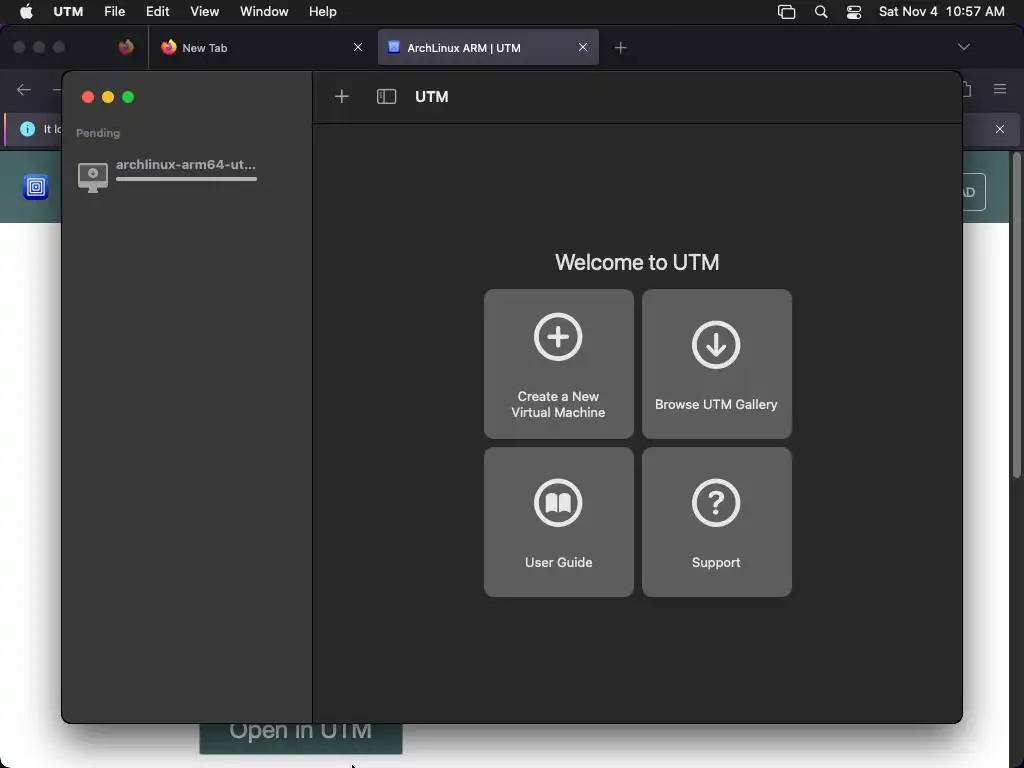Open the User Guide
Screen dimensions: 1024x768
[x=558, y=522]
